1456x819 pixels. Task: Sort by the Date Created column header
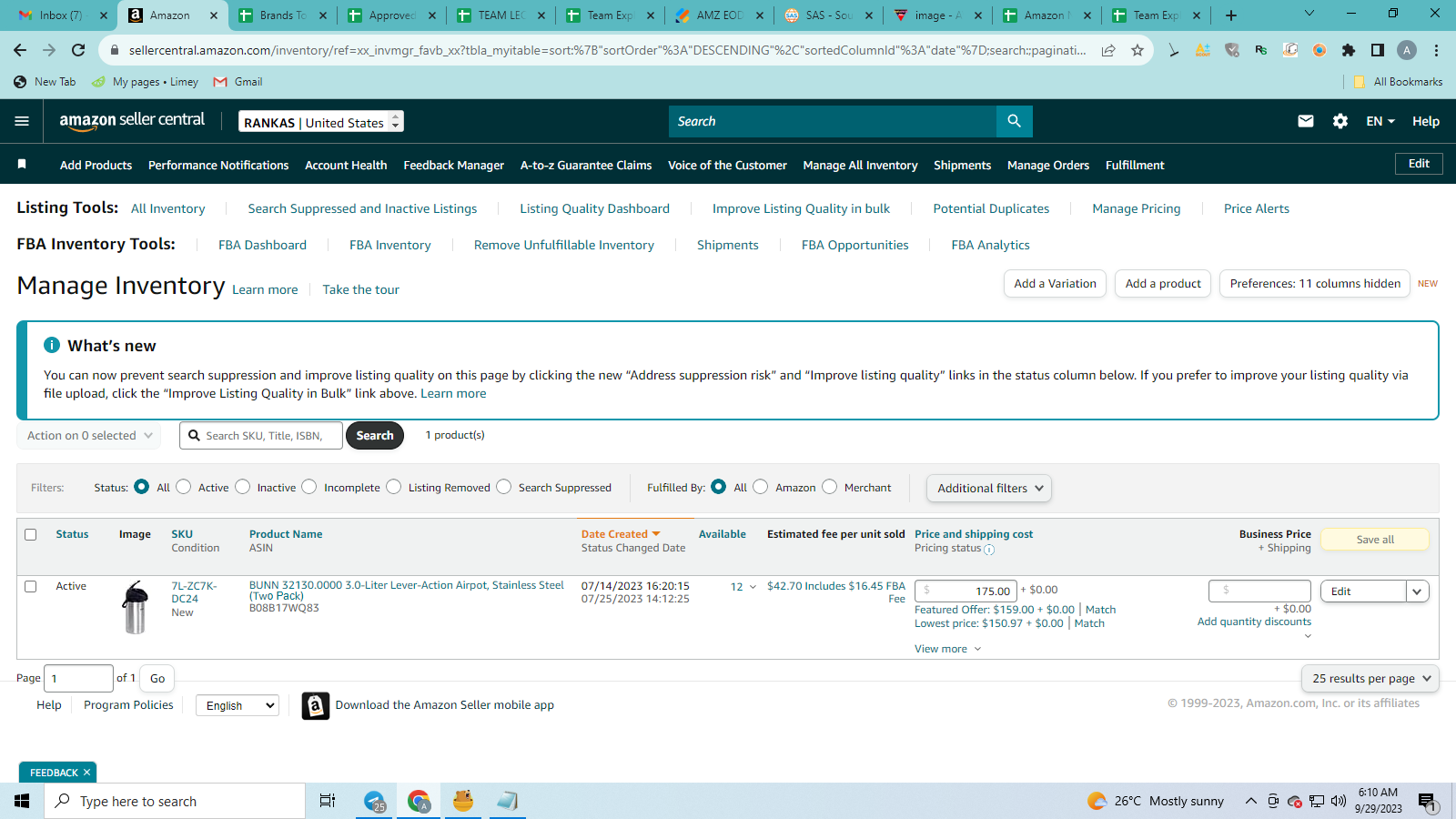tap(621, 534)
